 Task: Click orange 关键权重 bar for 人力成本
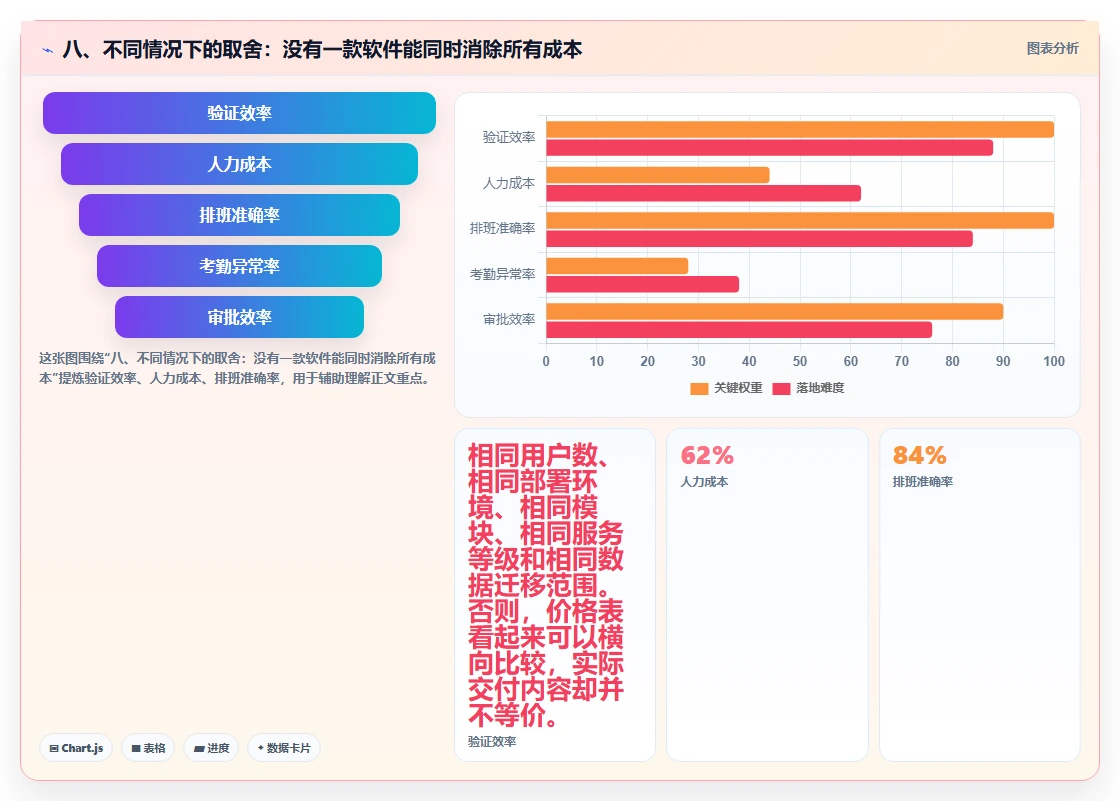[658, 175]
